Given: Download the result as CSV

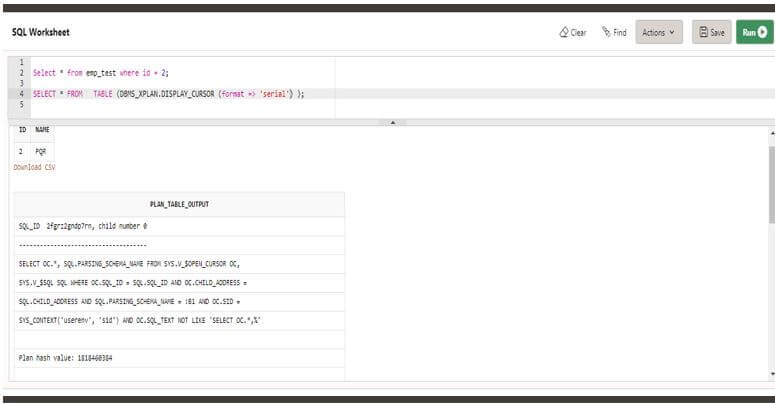Looking at the screenshot, I should pos(34,167).
